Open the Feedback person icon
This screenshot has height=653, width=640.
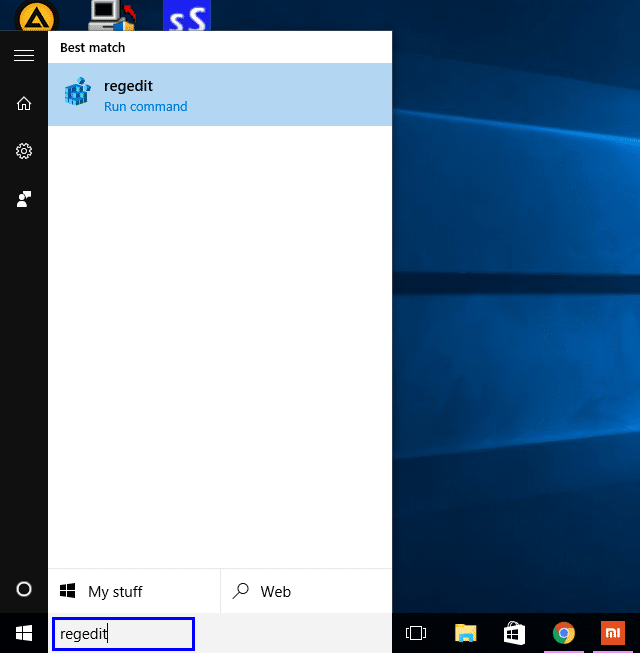point(24,199)
